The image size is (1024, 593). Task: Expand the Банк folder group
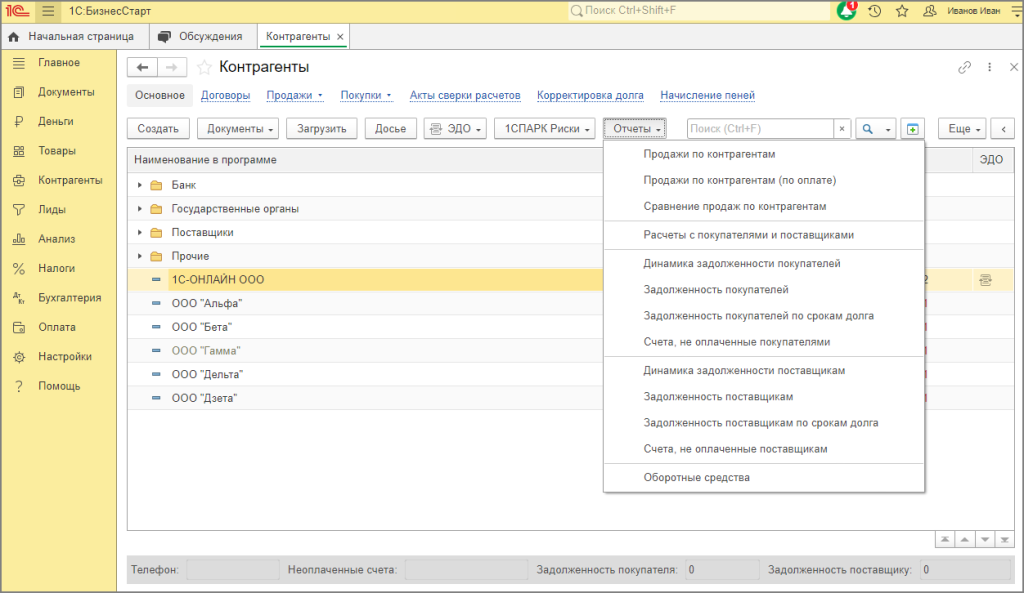140,185
